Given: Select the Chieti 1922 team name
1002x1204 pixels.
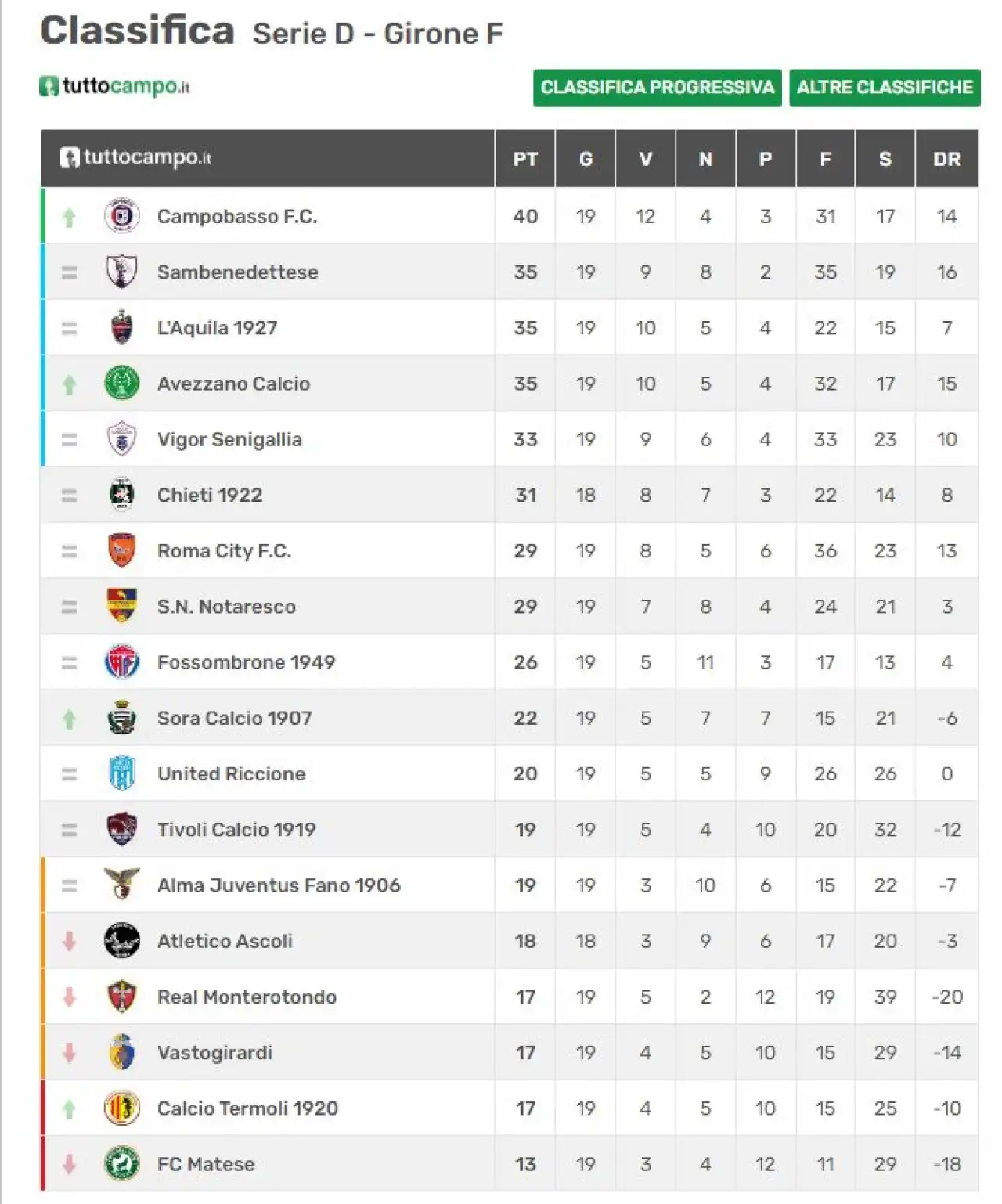Looking at the screenshot, I should pyautogui.click(x=210, y=496).
